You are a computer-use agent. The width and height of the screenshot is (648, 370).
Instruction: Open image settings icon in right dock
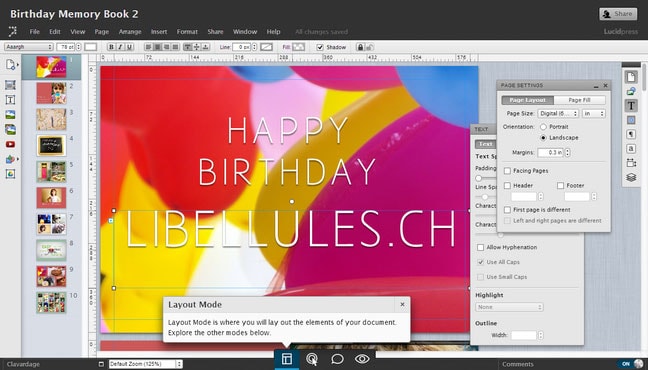click(x=631, y=91)
